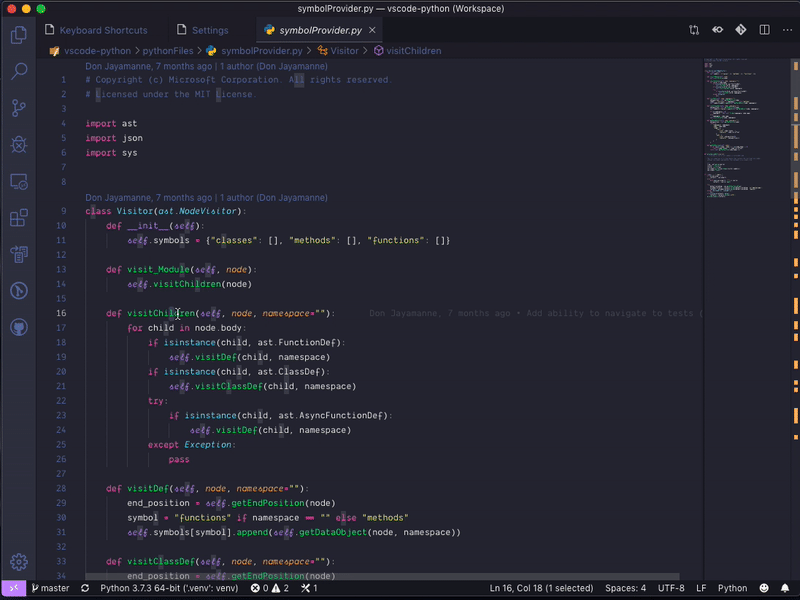Open the Run and Debug view
Screen dimensions: 800x600
point(18,144)
